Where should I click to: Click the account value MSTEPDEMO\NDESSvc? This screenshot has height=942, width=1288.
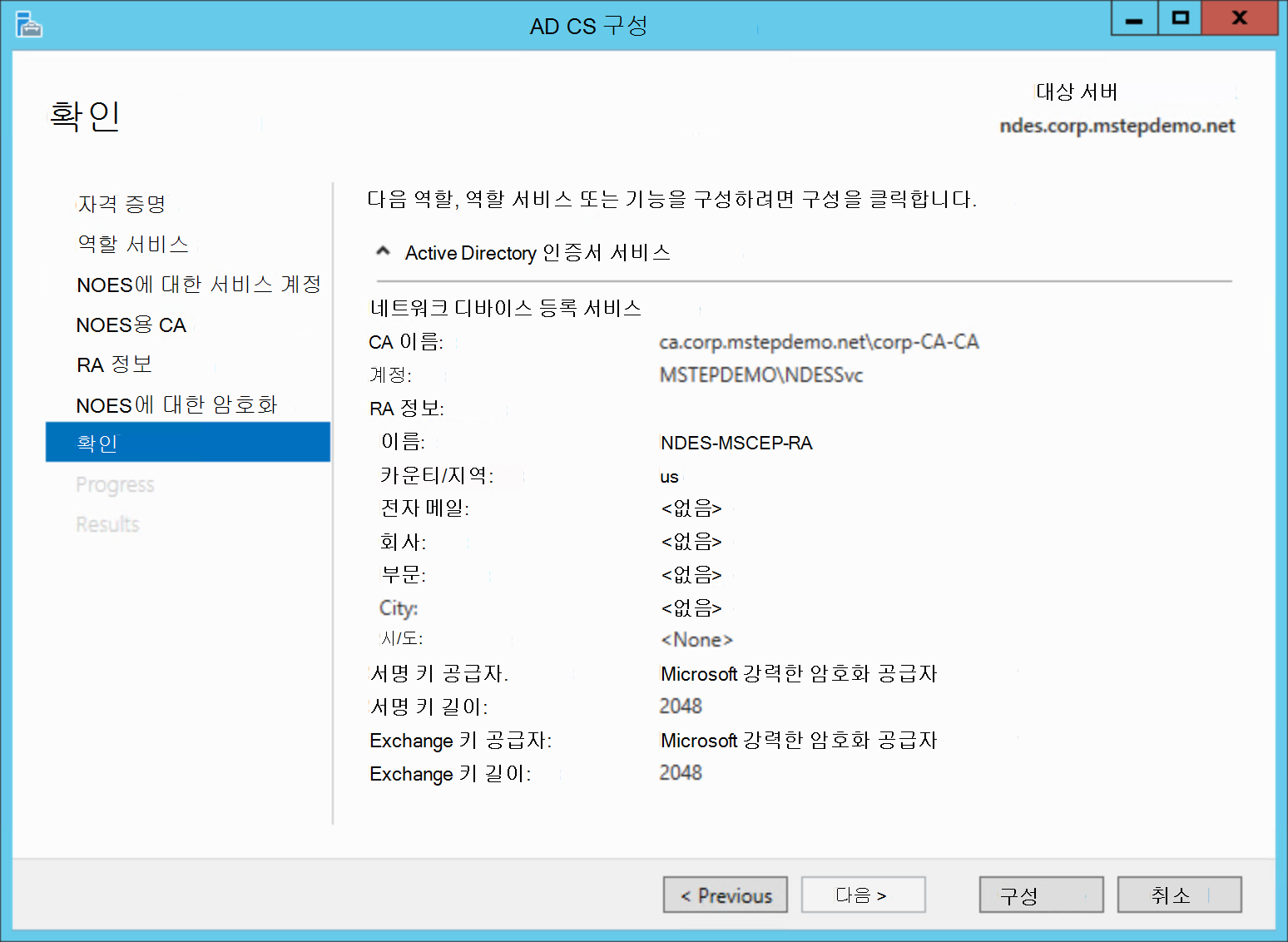pyautogui.click(x=761, y=375)
